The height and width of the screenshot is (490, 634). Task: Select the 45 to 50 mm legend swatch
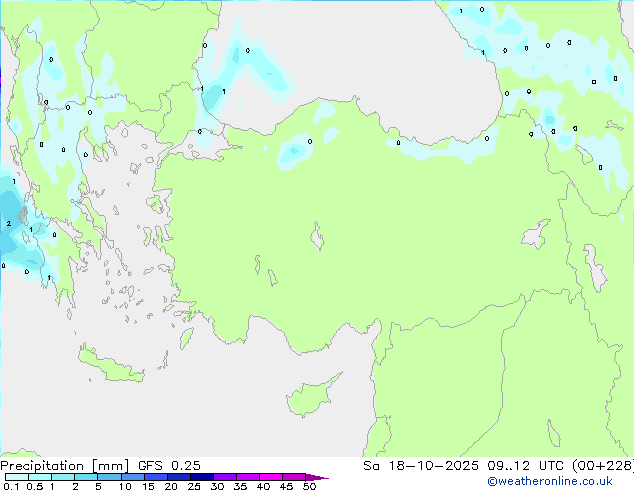coord(294,478)
